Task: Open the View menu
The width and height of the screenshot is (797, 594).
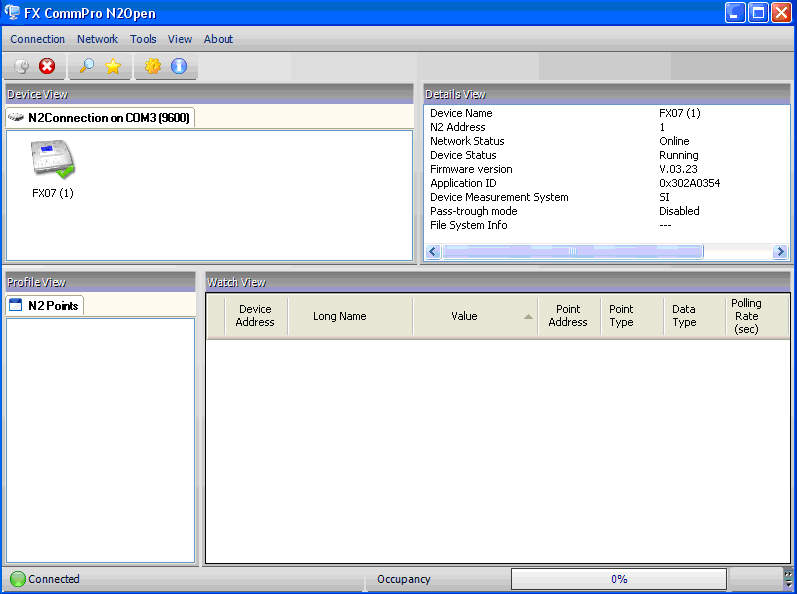Action: [x=180, y=39]
